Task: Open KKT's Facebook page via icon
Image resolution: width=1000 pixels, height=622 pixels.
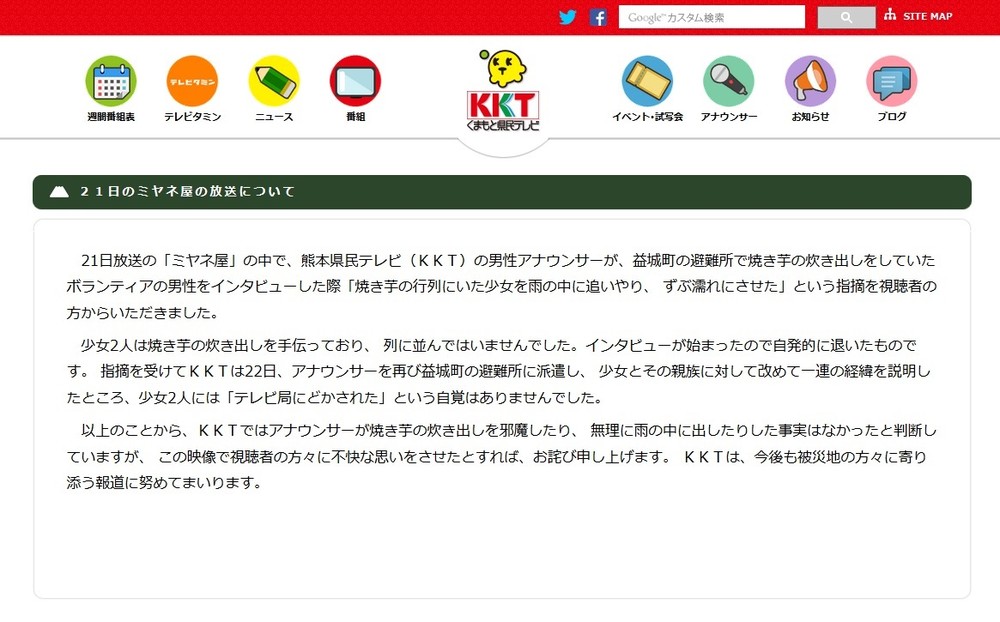Action: [598, 16]
